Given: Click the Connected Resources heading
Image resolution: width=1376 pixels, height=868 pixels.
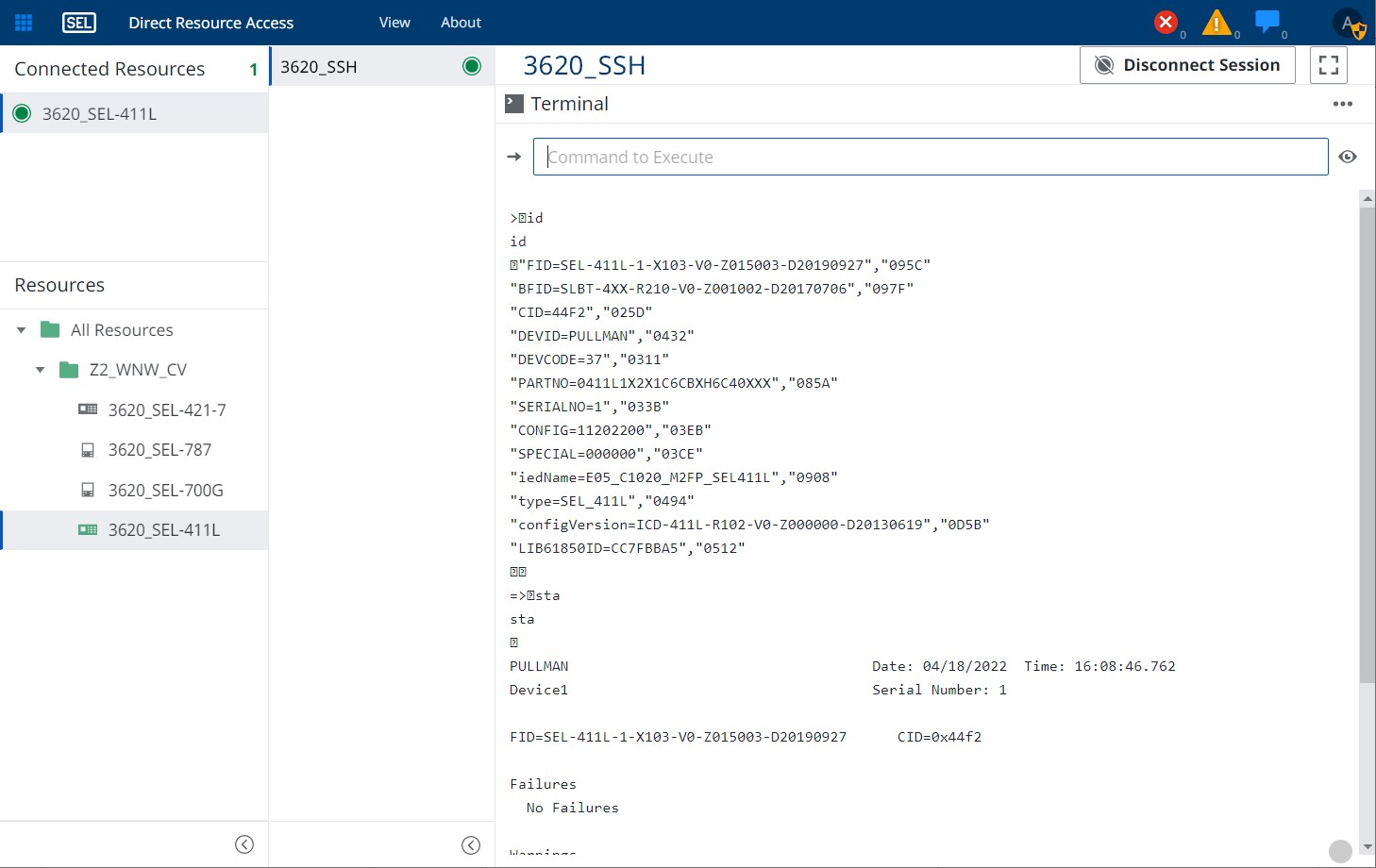Looking at the screenshot, I should (109, 69).
